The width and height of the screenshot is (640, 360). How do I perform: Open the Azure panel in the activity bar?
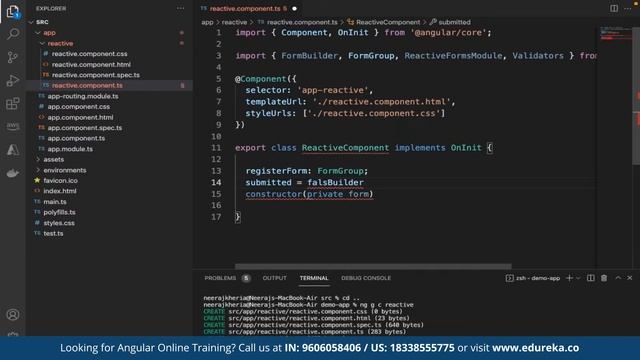click(x=13, y=150)
